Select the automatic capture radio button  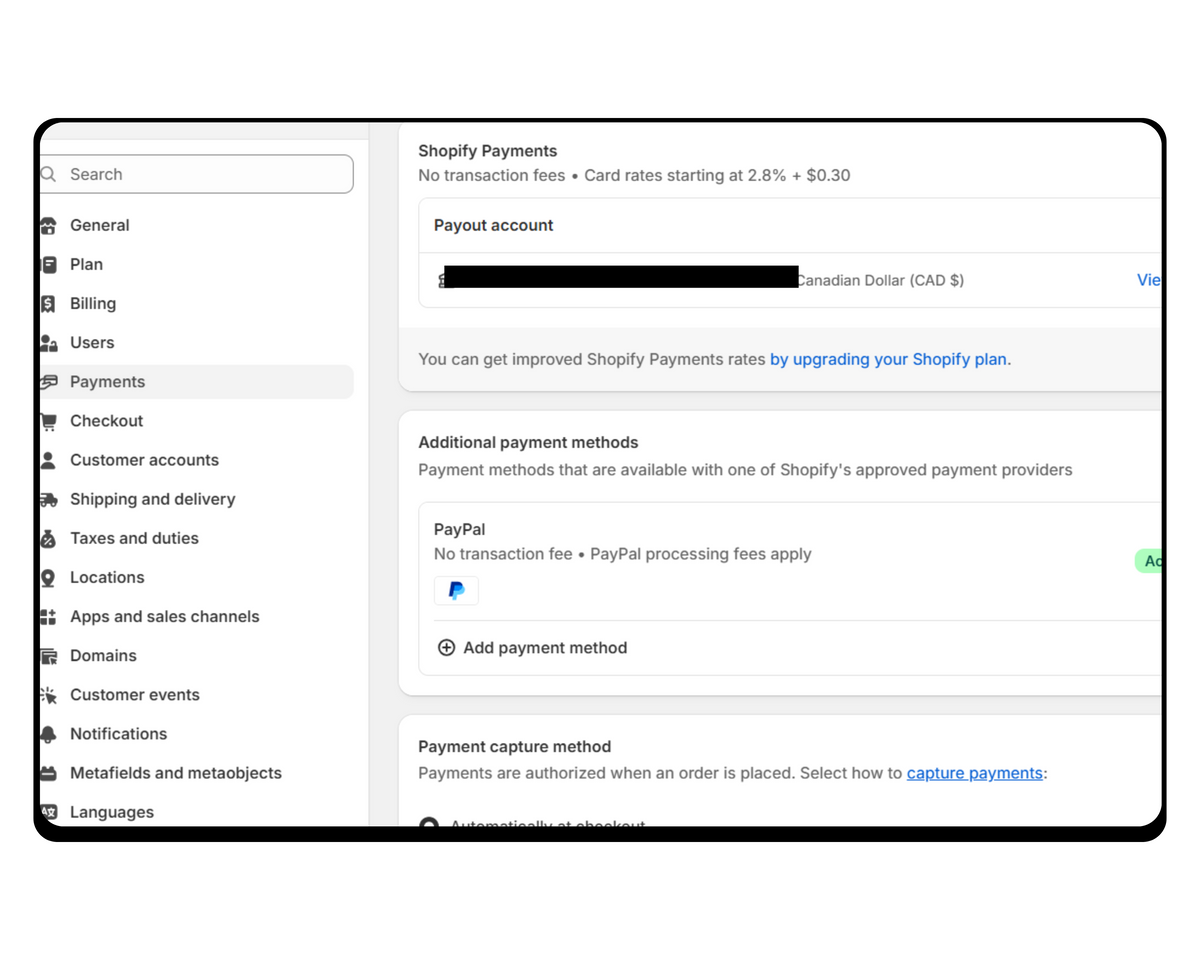[429, 824]
